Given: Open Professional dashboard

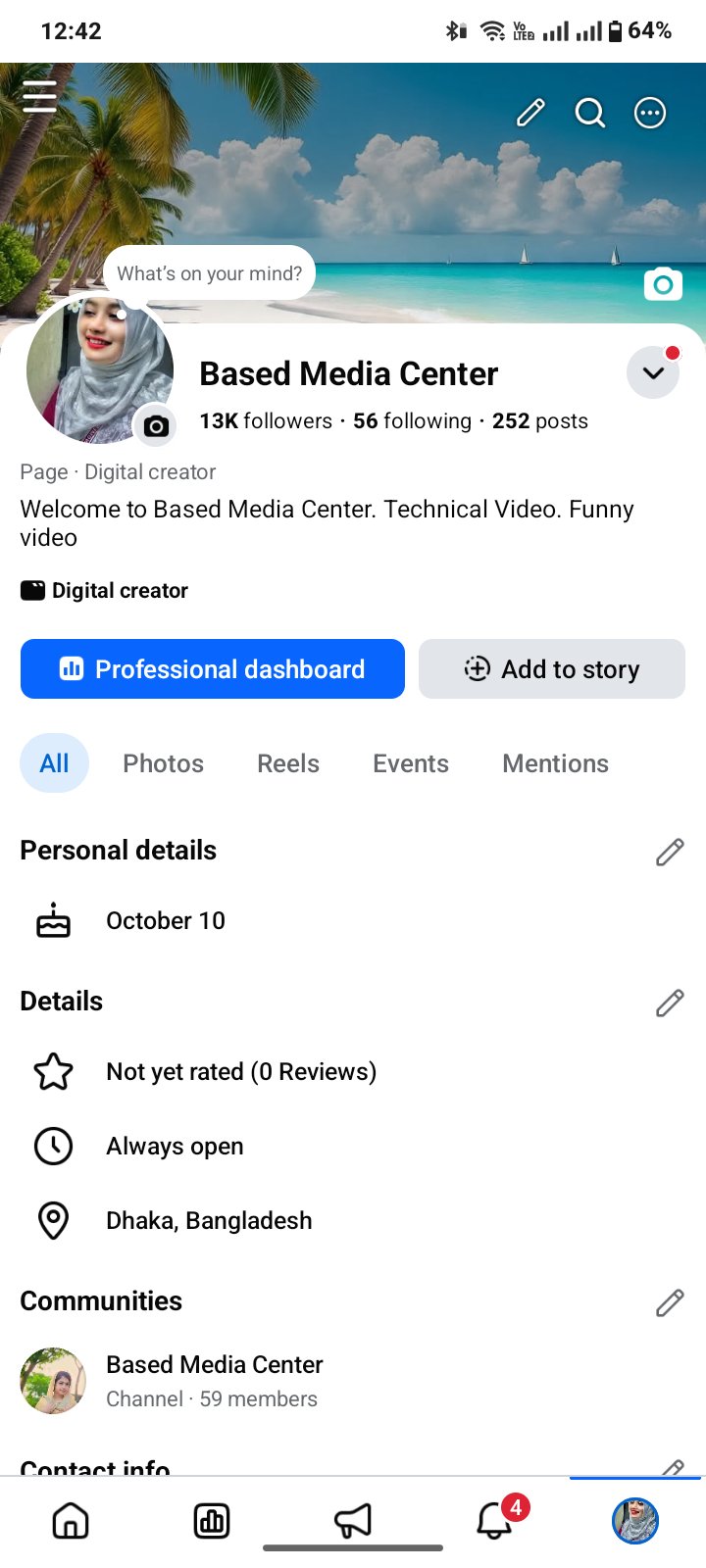Looking at the screenshot, I should pos(213,669).
